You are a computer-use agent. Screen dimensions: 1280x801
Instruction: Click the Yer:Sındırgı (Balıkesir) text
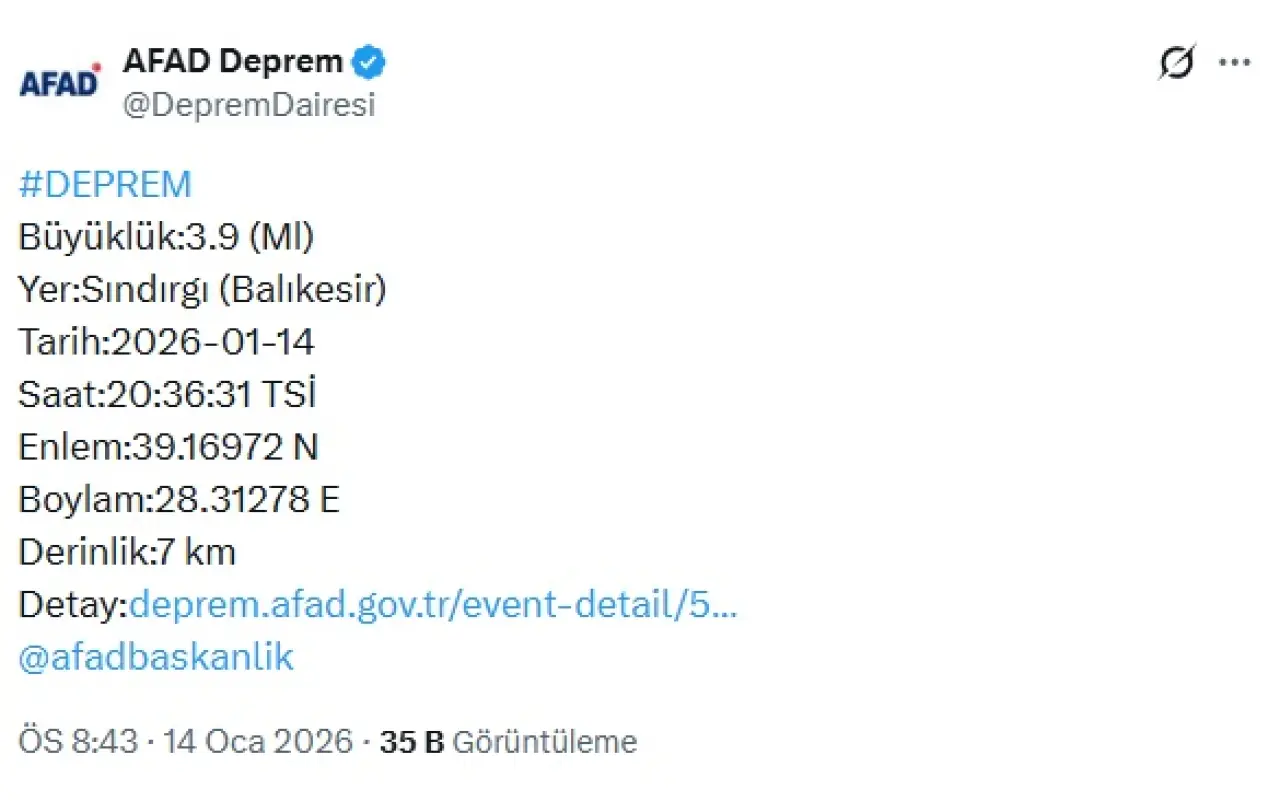coord(202,290)
